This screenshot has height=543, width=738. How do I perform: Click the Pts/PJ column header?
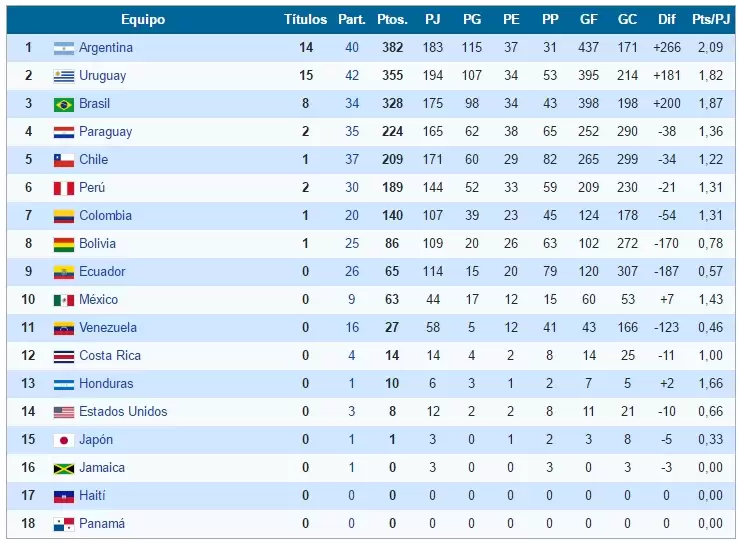point(709,20)
